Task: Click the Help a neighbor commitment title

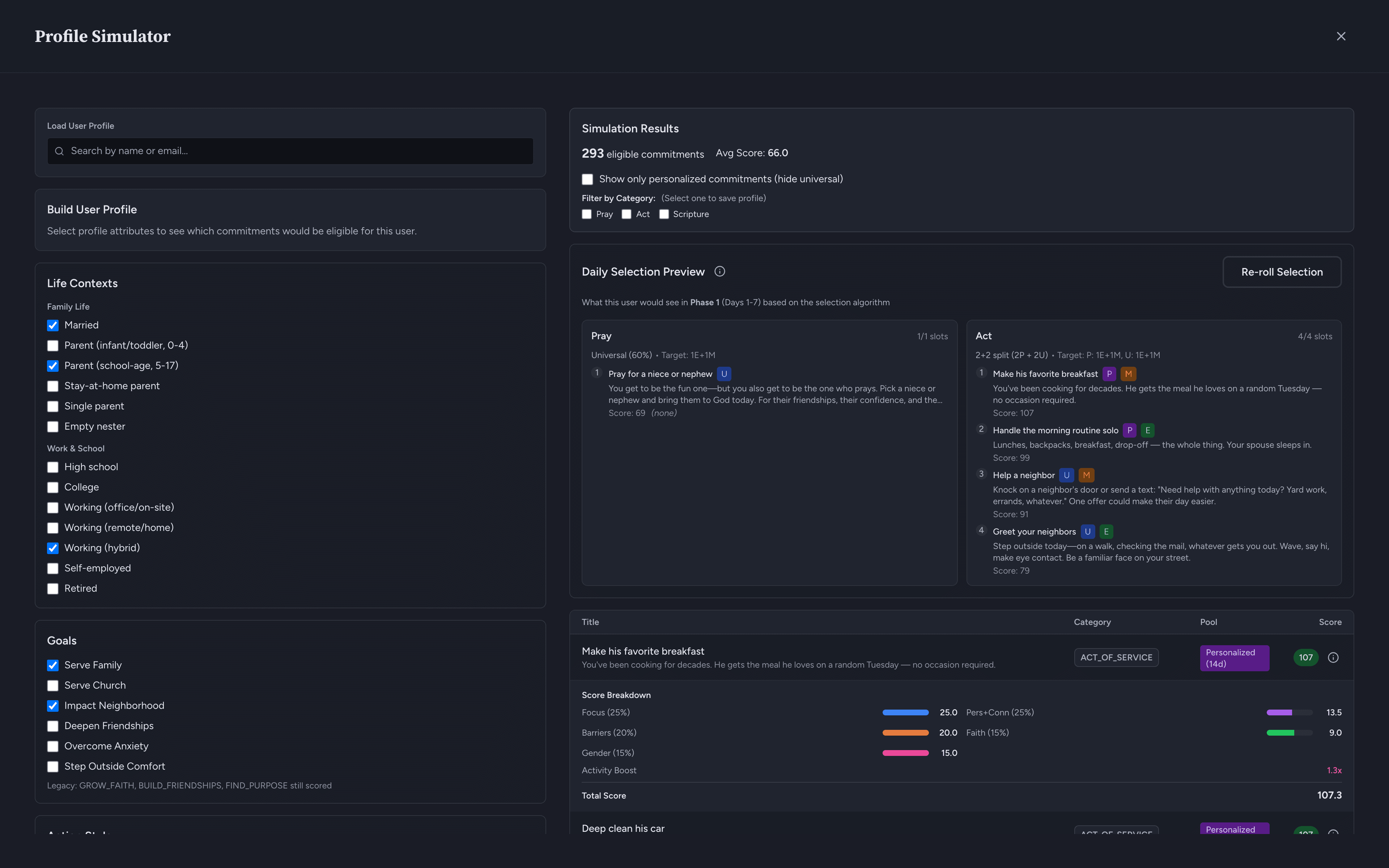Action: pyautogui.click(x=1023, y=475)
